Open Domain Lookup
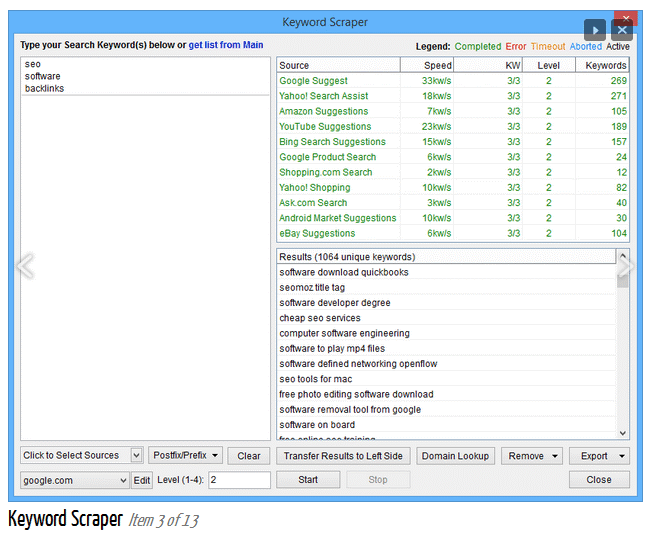The width and height of the screenshot is (648, 542). click(x=455, y=456)
